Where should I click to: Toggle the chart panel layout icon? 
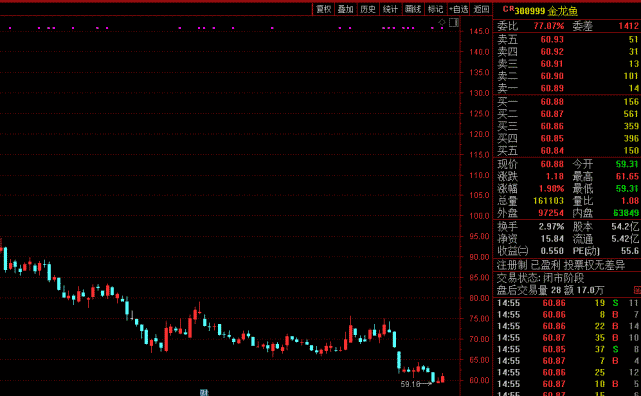tap(454, 22)
